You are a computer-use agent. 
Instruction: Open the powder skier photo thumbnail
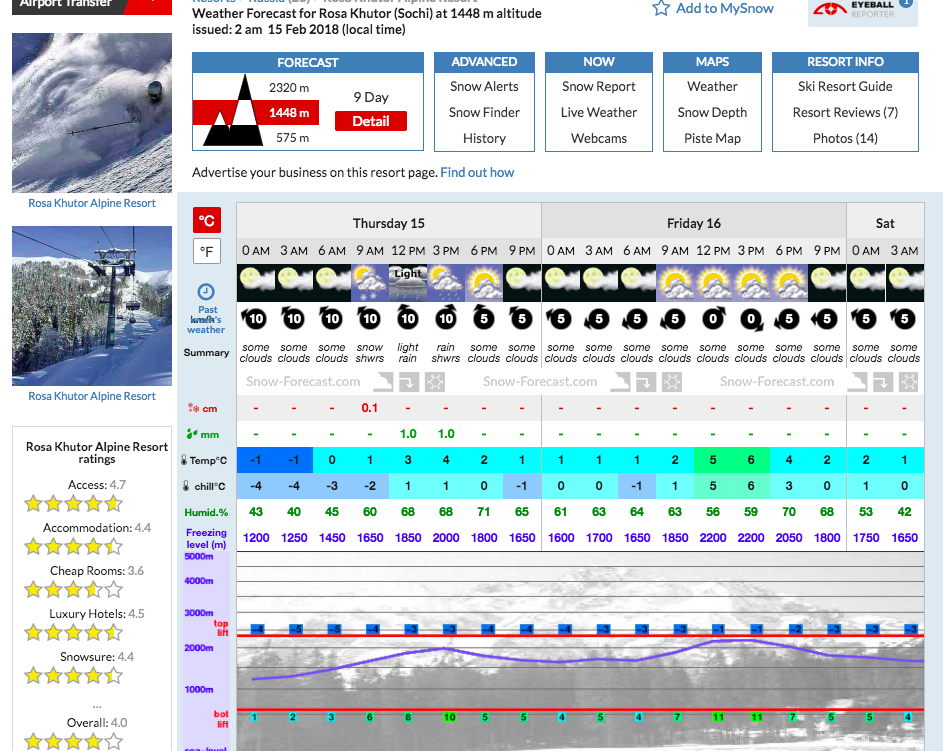[x=92, y=112]
